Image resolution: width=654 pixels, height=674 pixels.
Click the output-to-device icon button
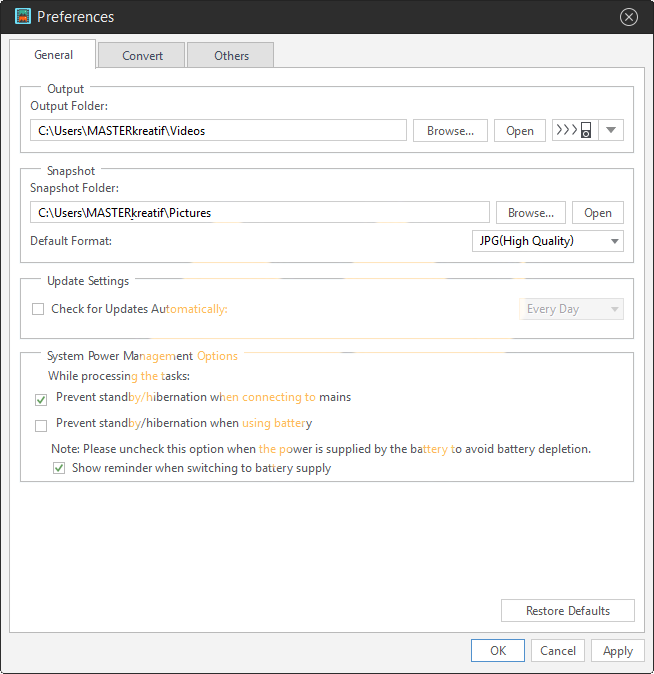coord(575,130)
